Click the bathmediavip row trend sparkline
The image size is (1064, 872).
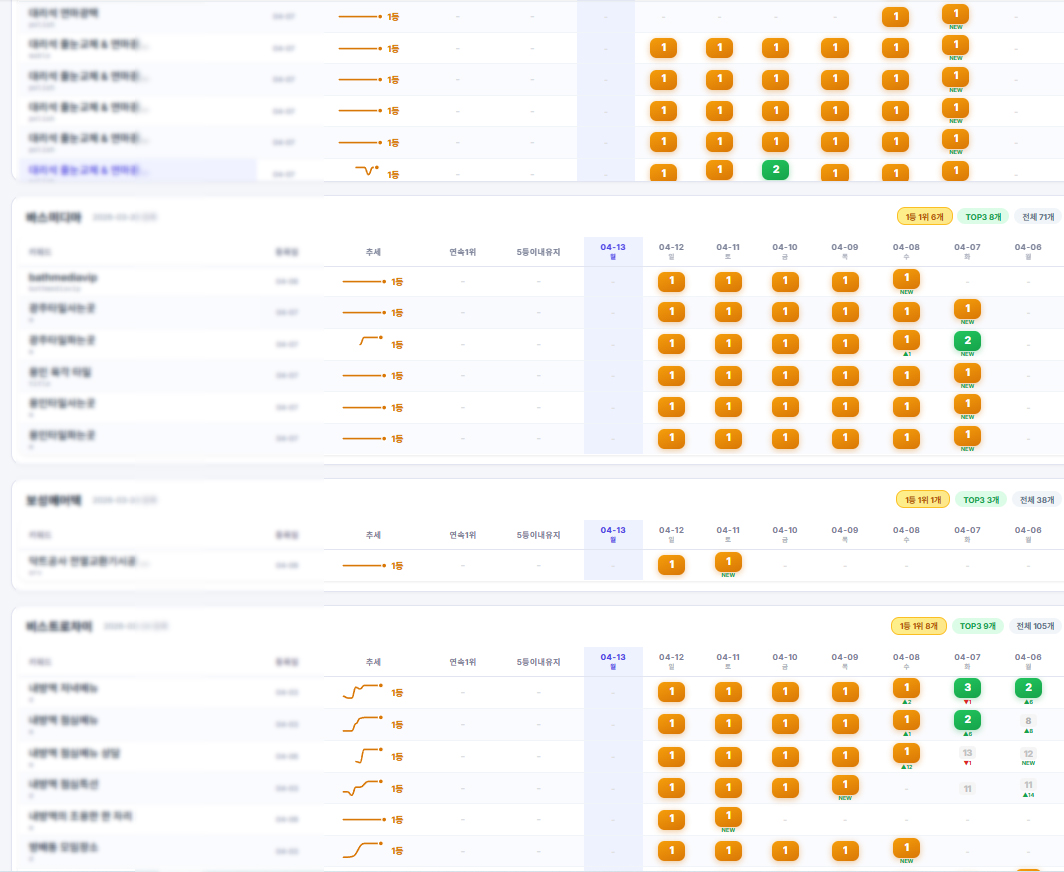coord(363,282)
